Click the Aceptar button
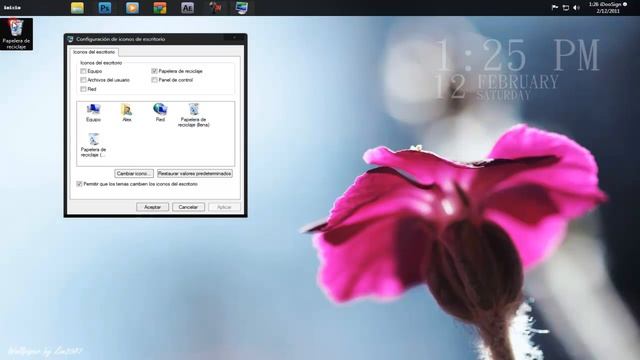 point(152,207)
